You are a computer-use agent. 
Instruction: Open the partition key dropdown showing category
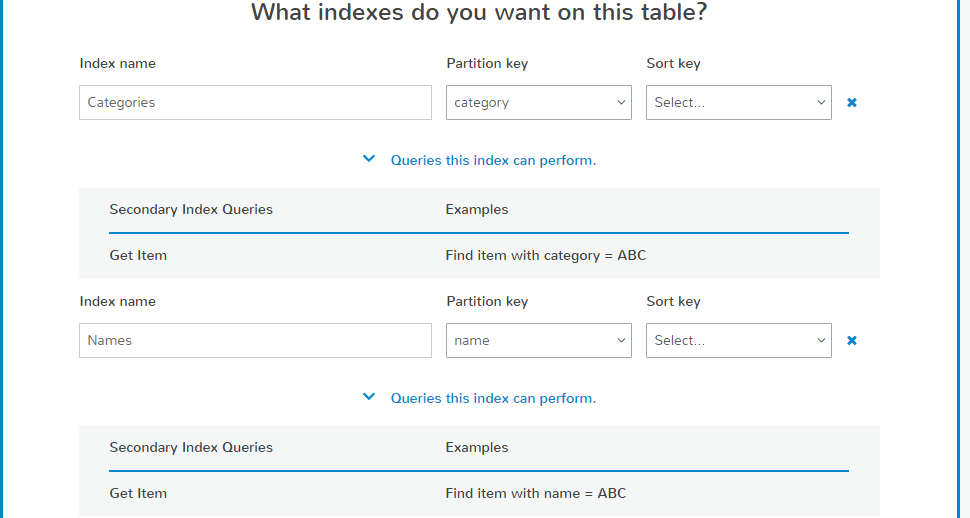click(538, 103)
